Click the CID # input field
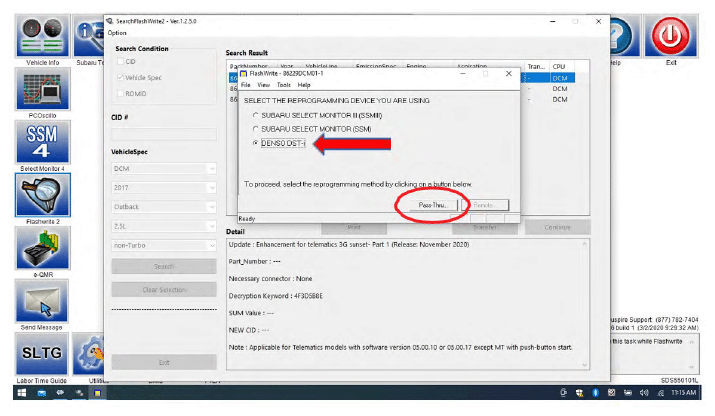Image resolution: width=715 pixels, height=416 pixels. click(164, 134)
